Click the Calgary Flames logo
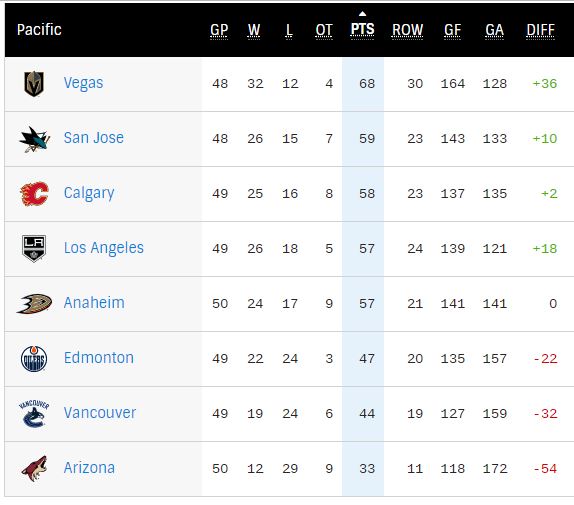This screenshot has width=574, height=505. [x=34, y=194]
